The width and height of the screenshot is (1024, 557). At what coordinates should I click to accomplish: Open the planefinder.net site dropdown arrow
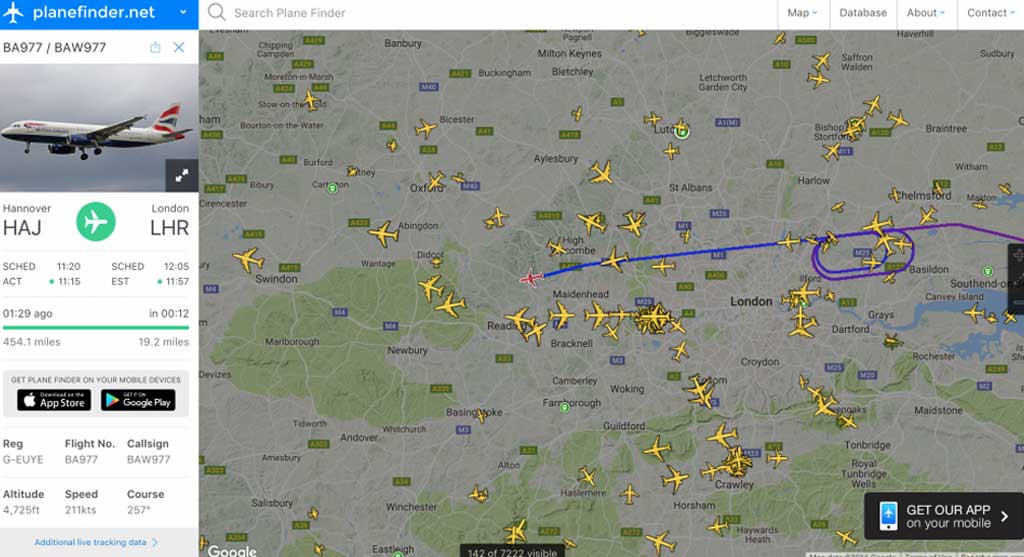[x=184, y=12]
